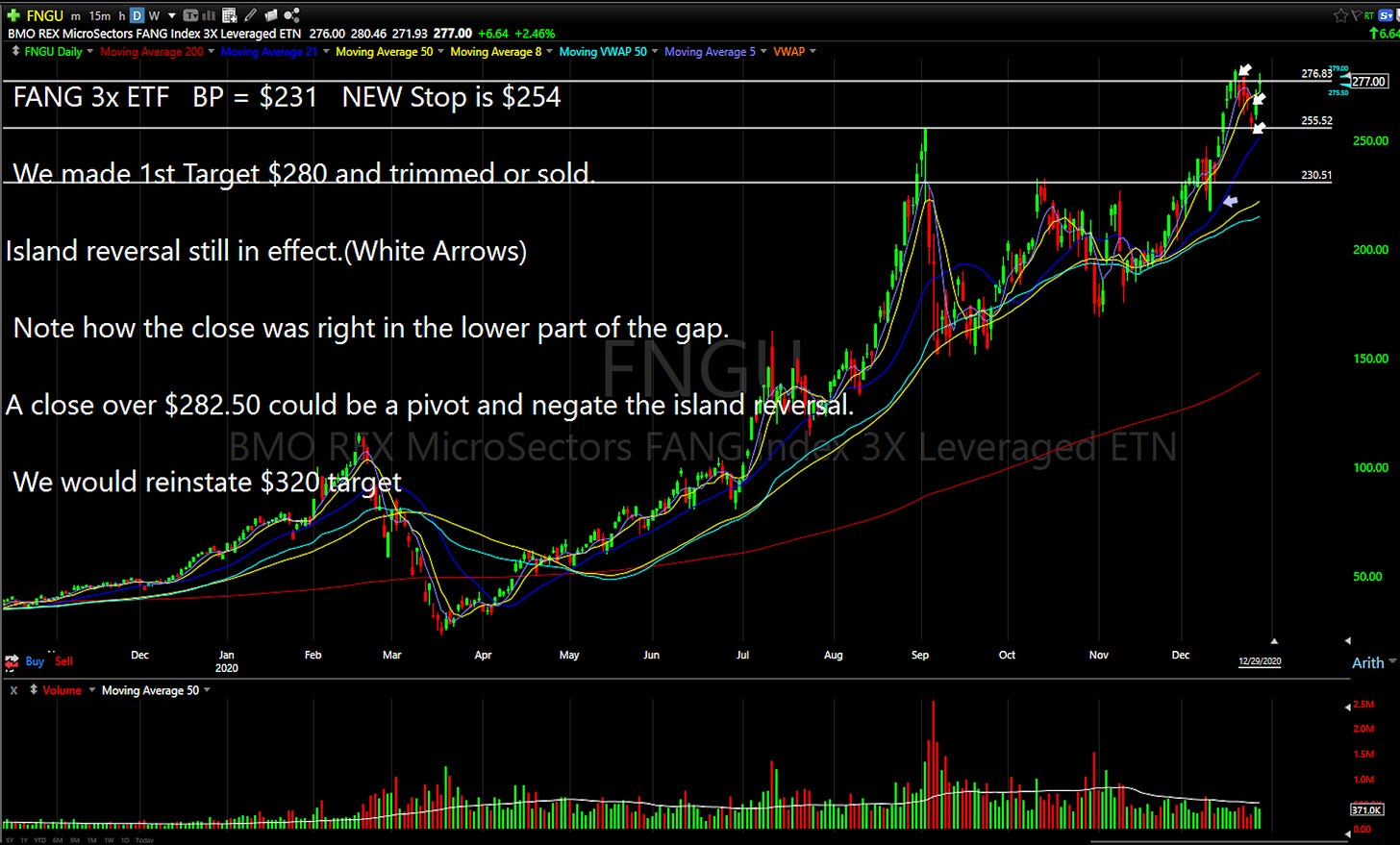Click the triangle at top of the volume scale
Viewport: 1400px width, 845px height.
pyautogui.click(x=1346, y=707)
